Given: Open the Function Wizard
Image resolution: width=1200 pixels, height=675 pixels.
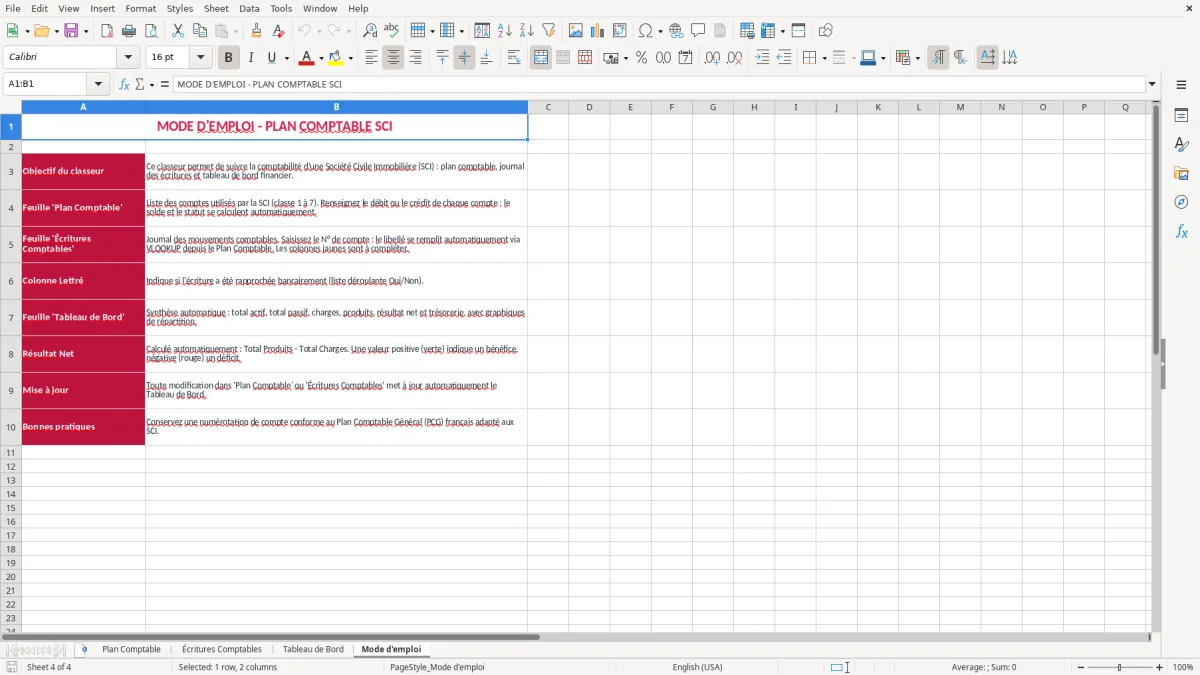Looking at the screenshot, I should [x=124, y=84].
